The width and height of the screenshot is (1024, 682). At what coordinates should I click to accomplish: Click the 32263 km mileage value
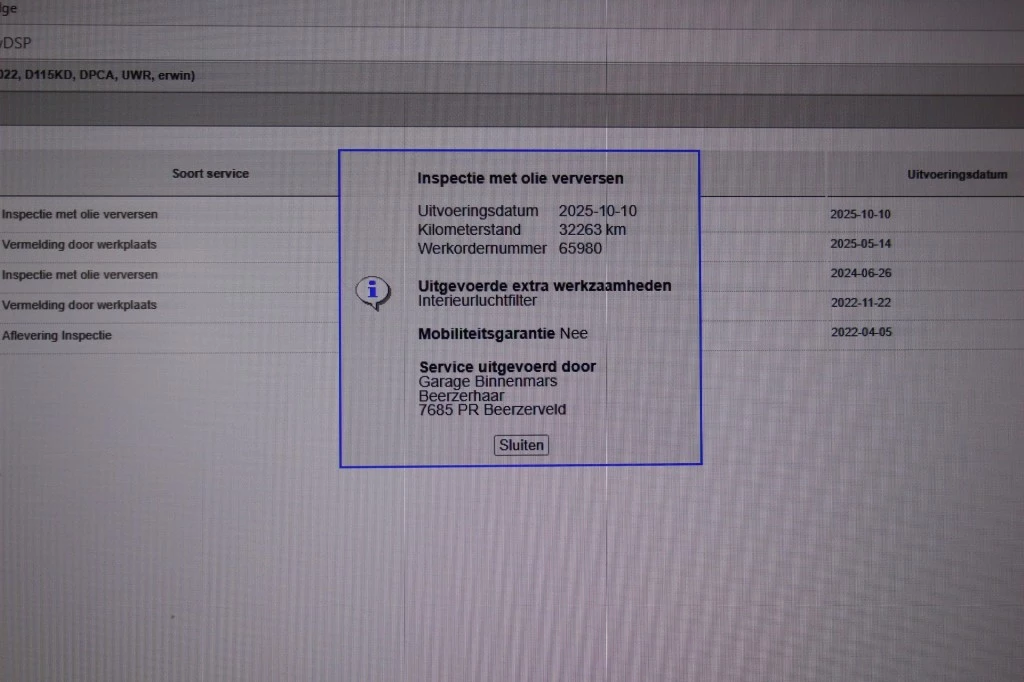coord(592,230)
